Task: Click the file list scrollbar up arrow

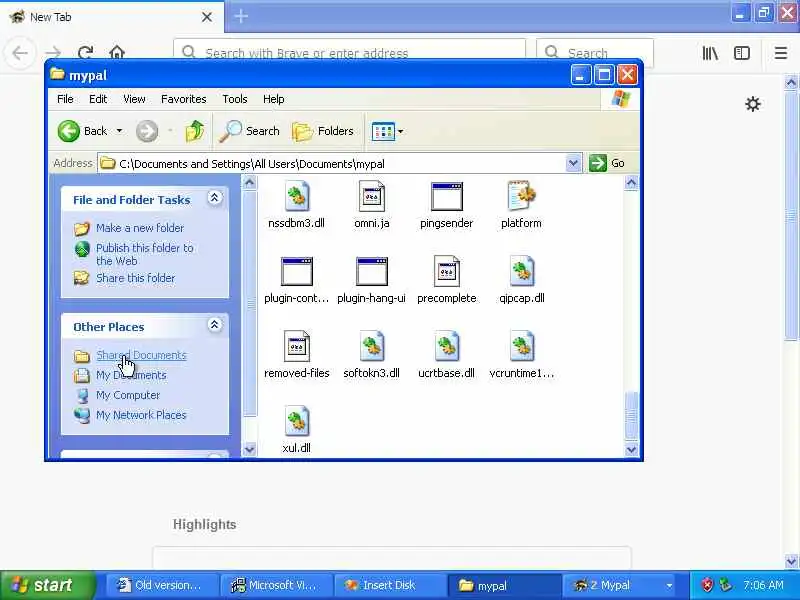Action: coord(631,183)
